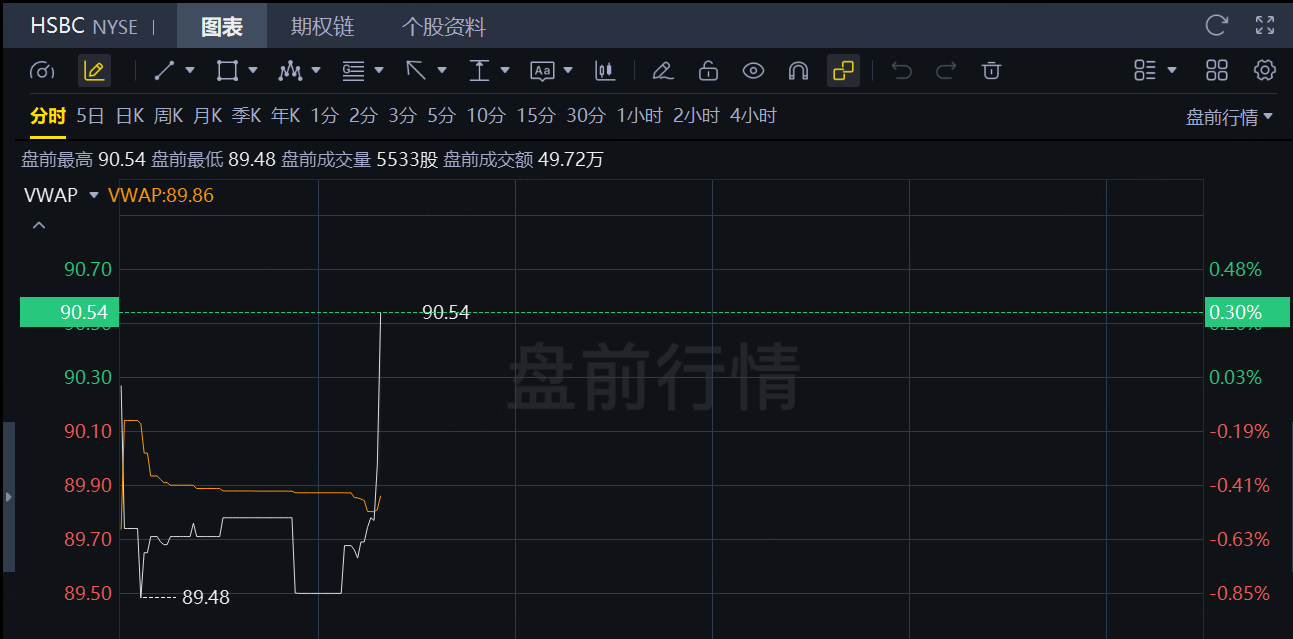Click the refresh icon in the top bar
1293x639 pixels.
[x=1216, y=25]
